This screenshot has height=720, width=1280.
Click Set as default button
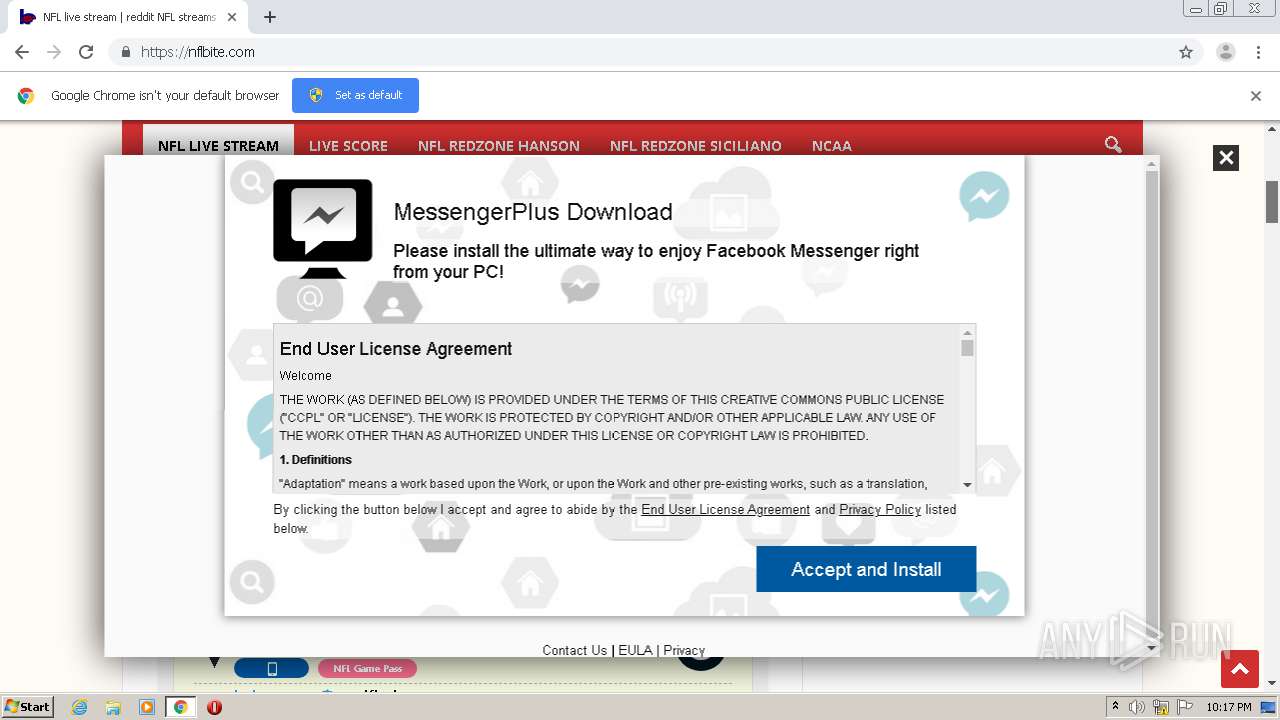355,95
